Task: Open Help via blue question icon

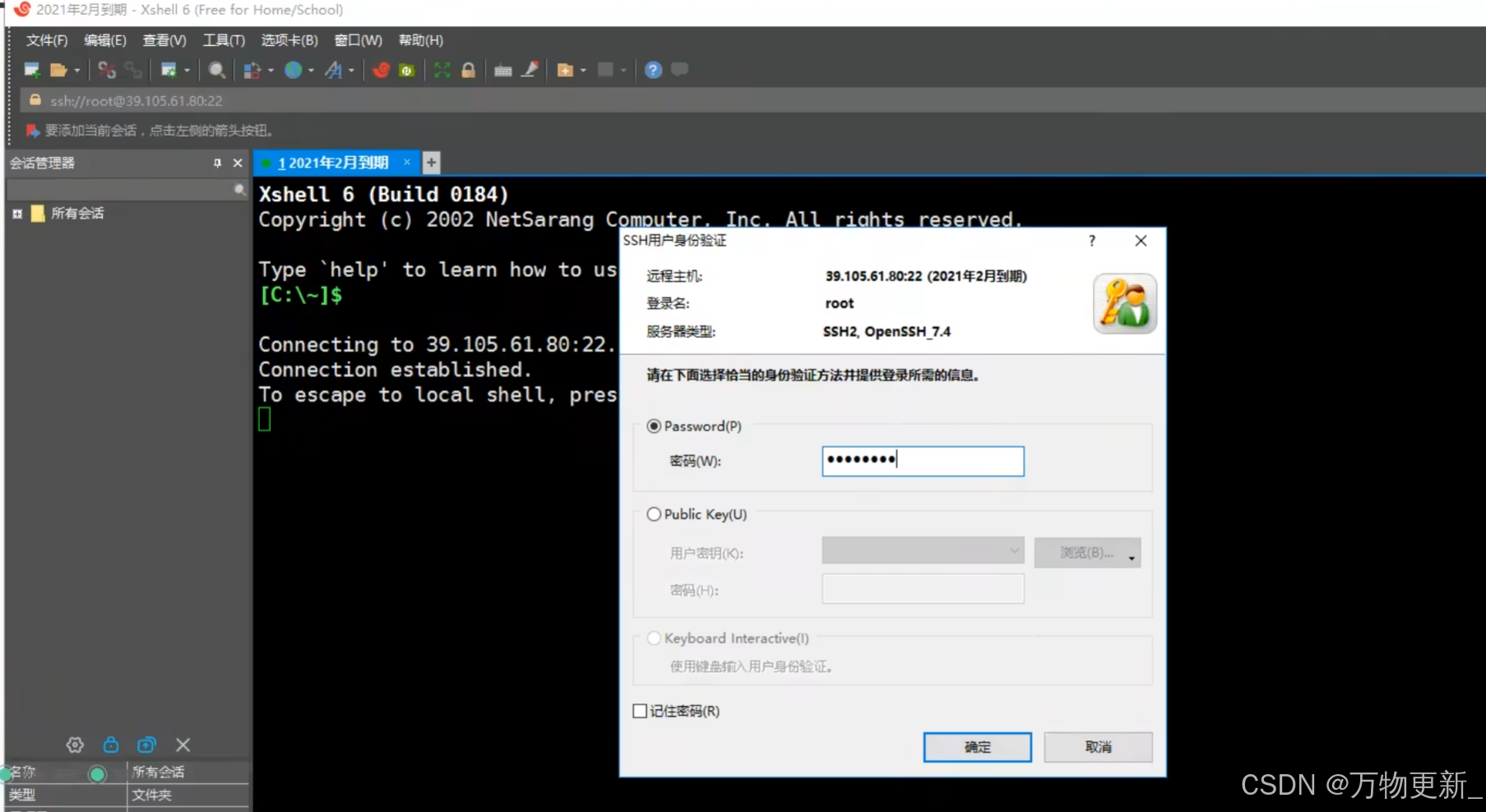Action: pyautogui.click(x=653, y=70)
